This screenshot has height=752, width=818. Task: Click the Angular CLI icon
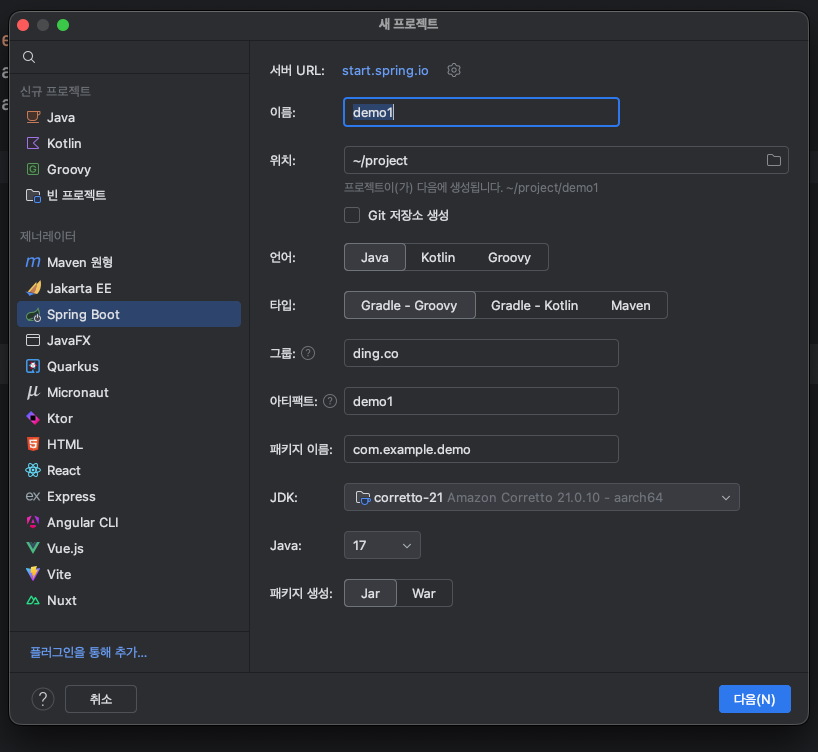click(x=33, y=522)
